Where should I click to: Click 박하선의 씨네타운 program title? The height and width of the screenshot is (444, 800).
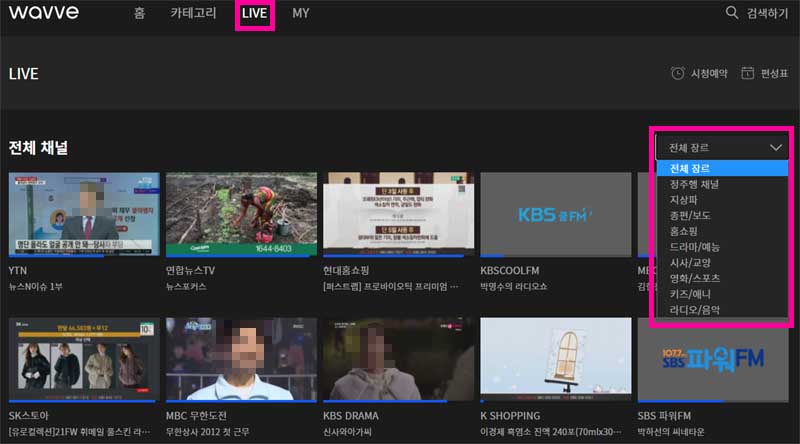[670, 432]
